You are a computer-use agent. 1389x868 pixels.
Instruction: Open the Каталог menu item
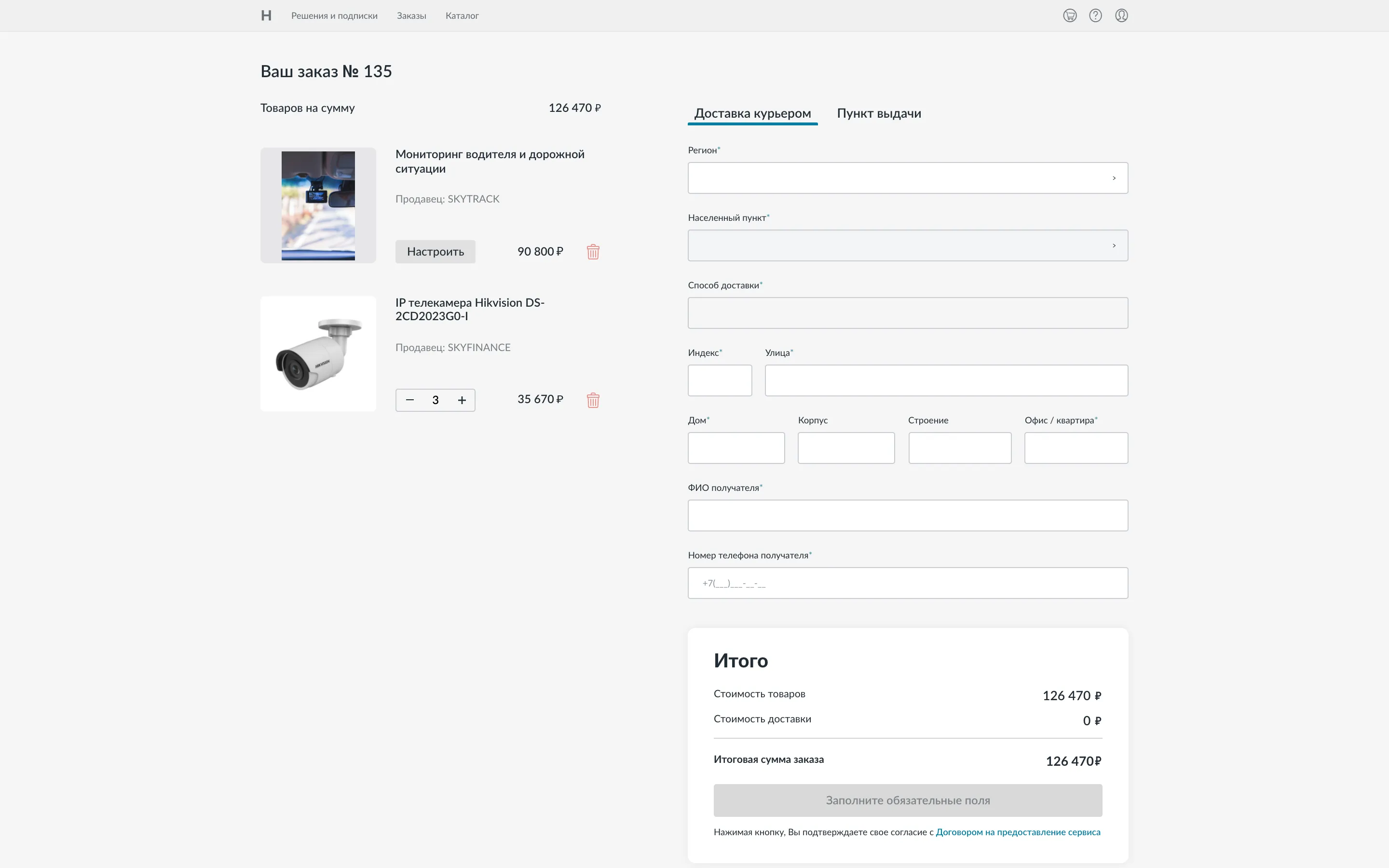pos(462,15)
